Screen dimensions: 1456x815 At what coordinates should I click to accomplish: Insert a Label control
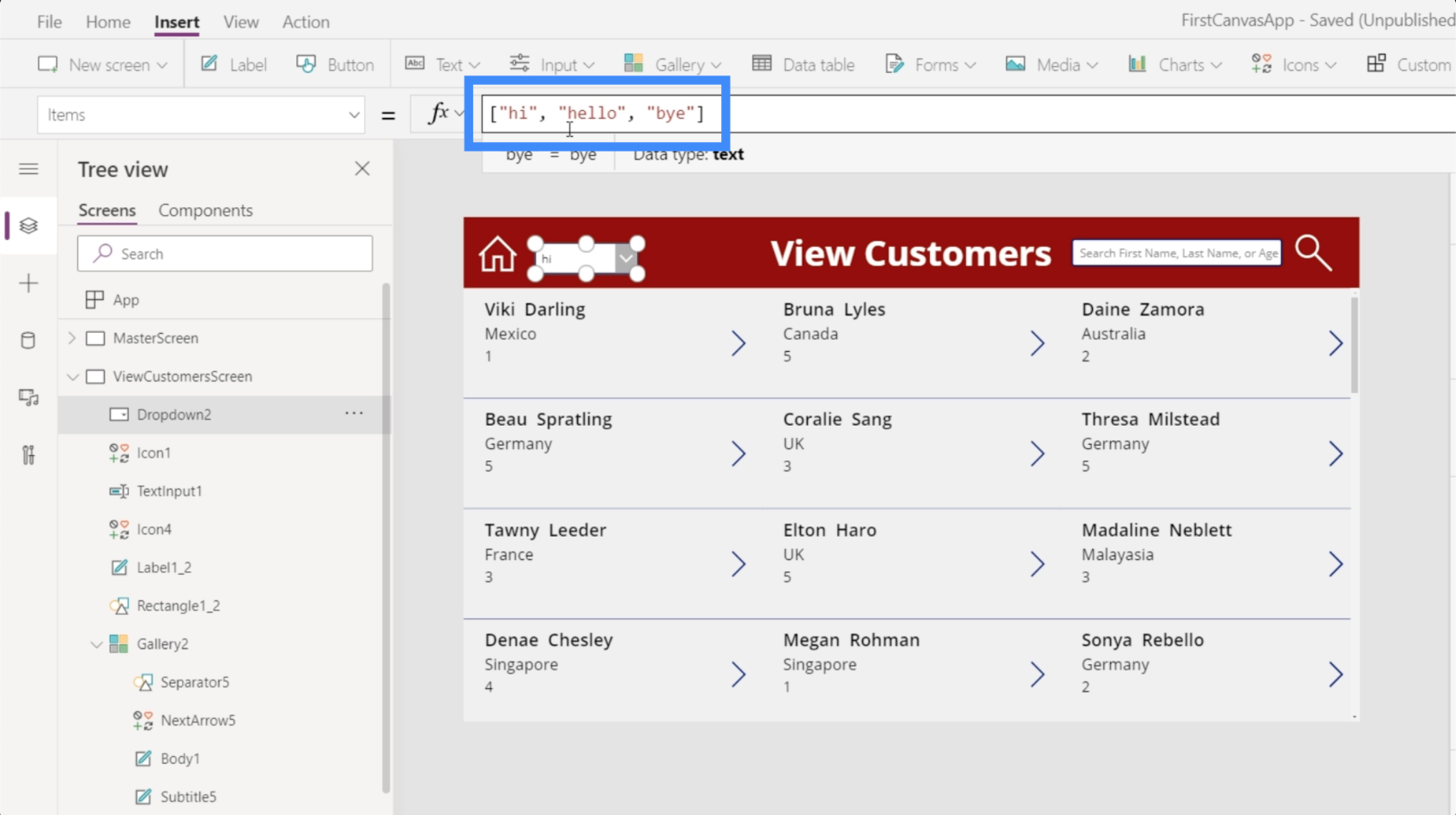tap(234, 64)
